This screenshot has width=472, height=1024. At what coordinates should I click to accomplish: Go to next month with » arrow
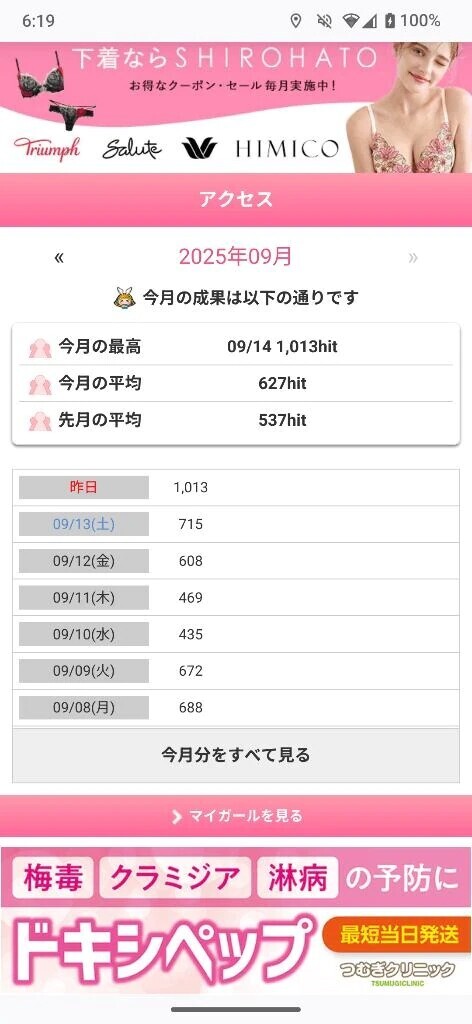click(x=413, y=257)
